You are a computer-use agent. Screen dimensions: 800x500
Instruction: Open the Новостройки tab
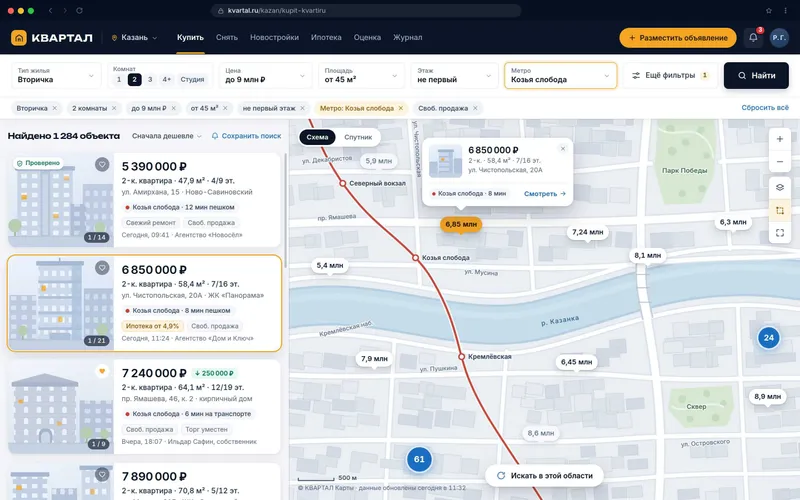tap(274, 37)
